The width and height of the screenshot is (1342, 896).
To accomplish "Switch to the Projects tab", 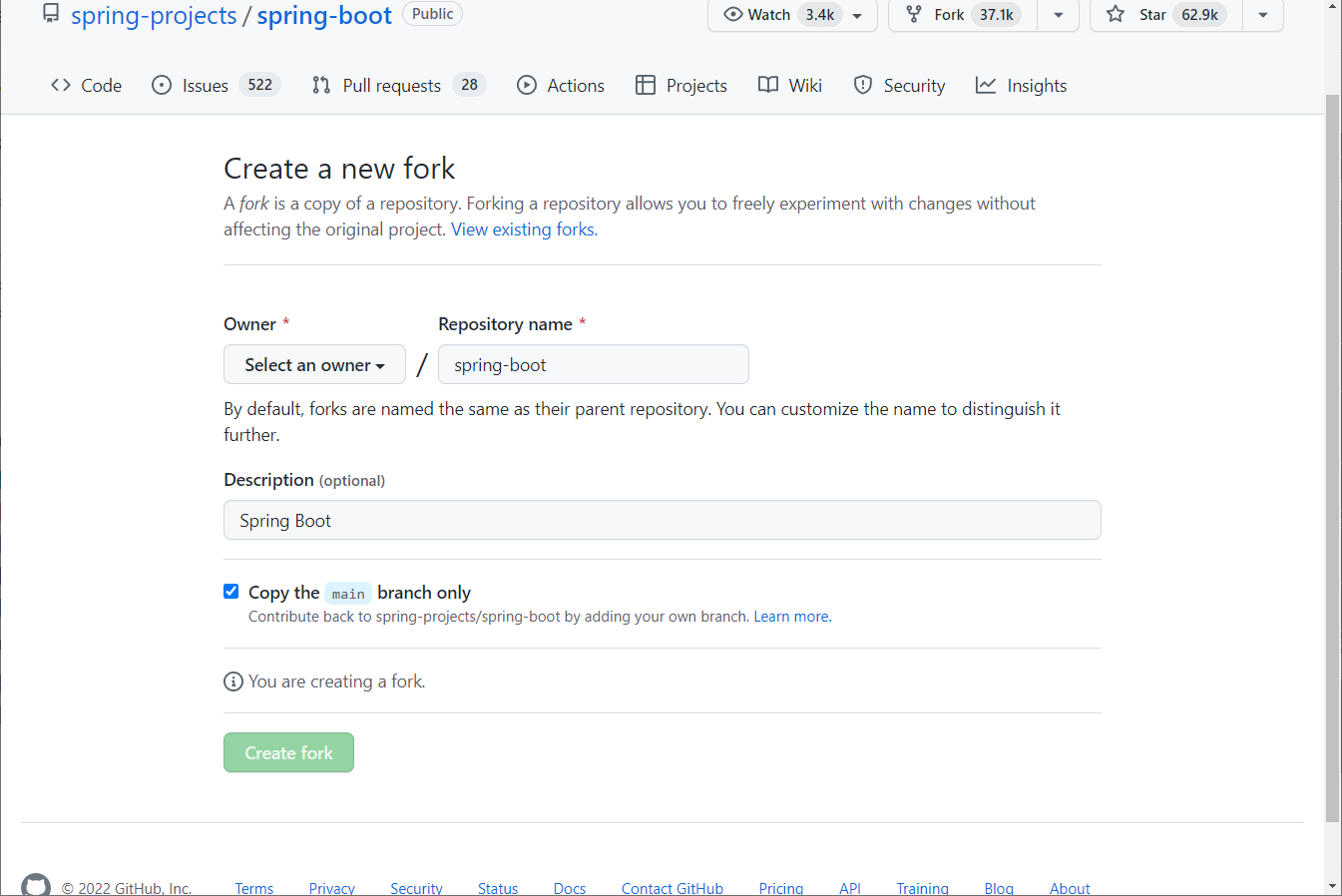I will click(x=681, y=86).
